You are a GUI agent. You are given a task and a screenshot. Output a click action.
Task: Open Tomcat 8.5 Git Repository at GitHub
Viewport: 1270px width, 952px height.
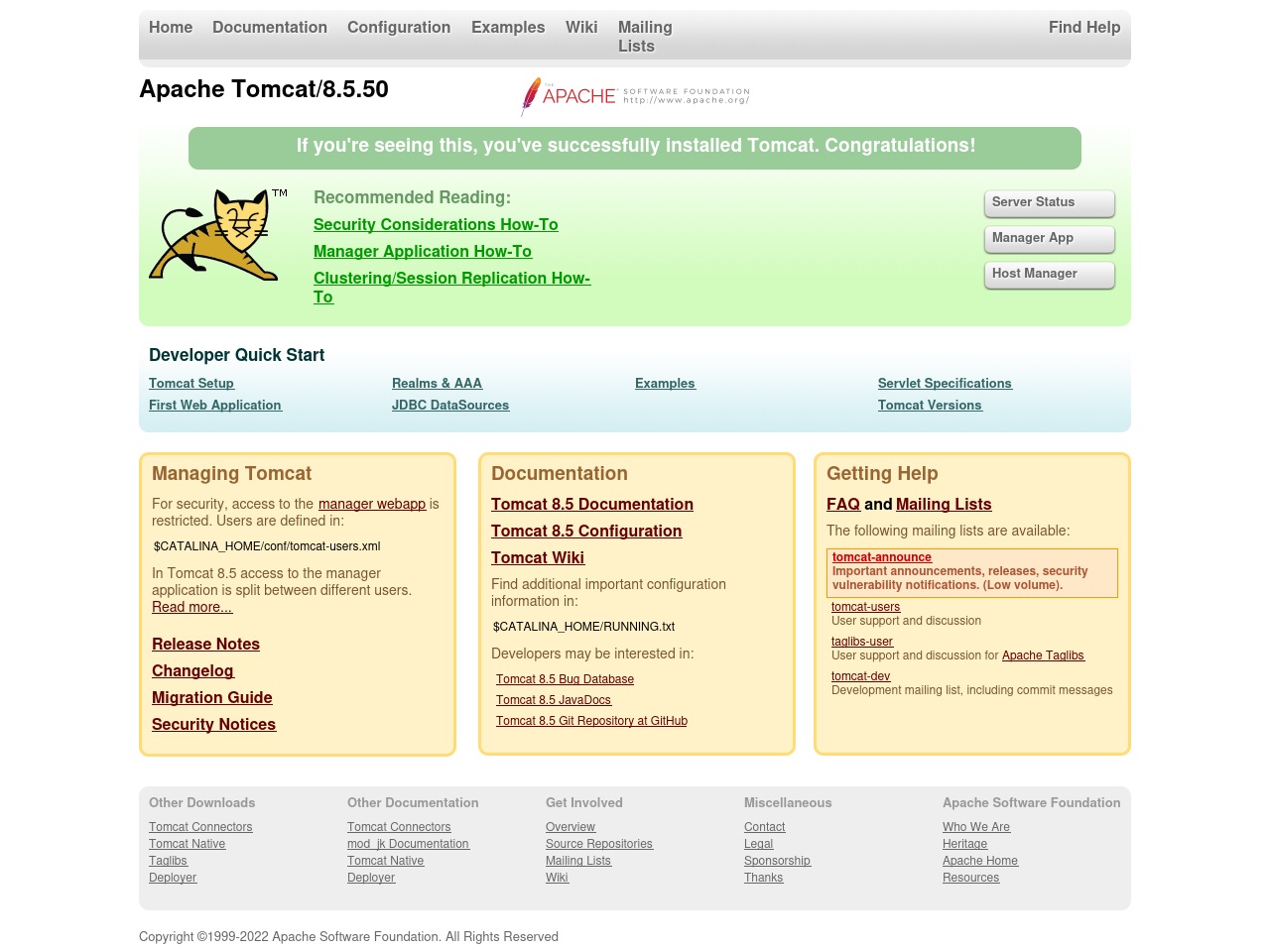(x=591, y=721)
